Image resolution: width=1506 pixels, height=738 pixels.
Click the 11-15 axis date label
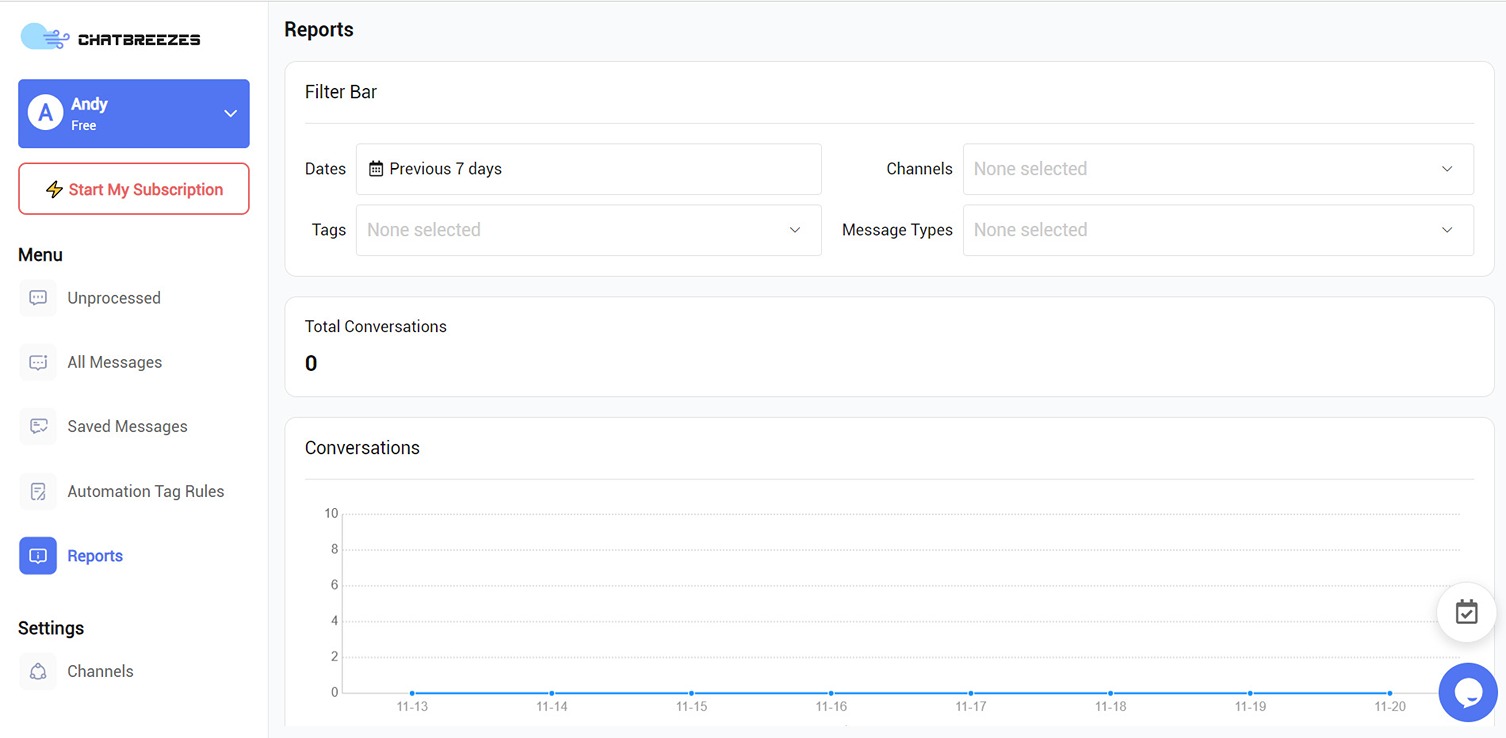click(691, 707)
